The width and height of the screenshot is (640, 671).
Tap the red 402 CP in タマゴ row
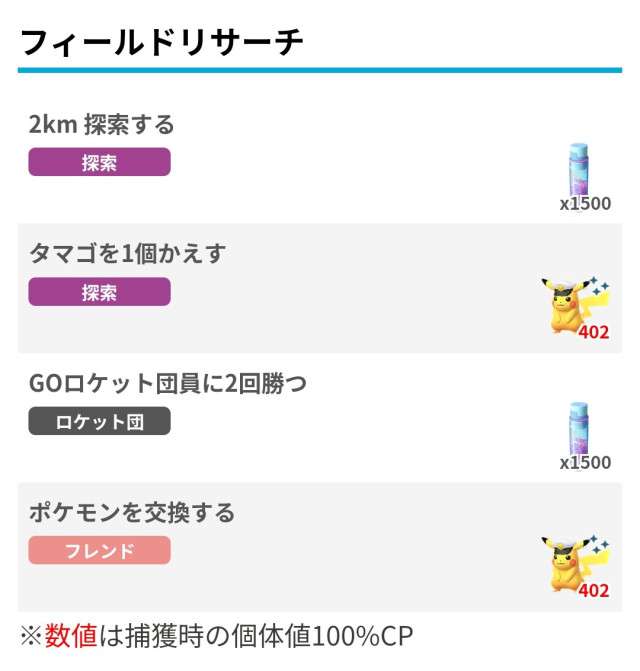[593, 332]
